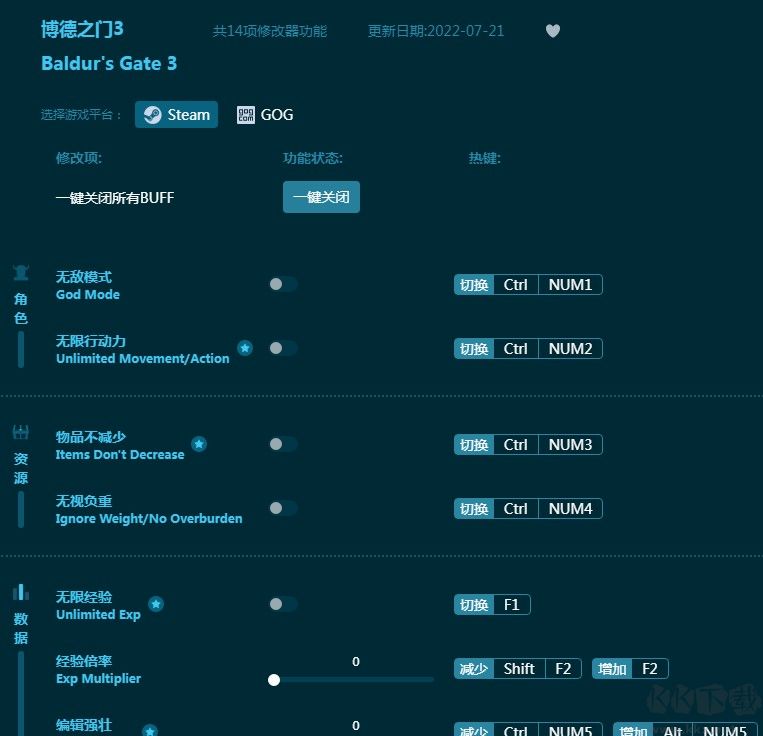Enable Unlimited Movement/Action switch
This screenshot has height=736, width=763.
pos(283,348)
